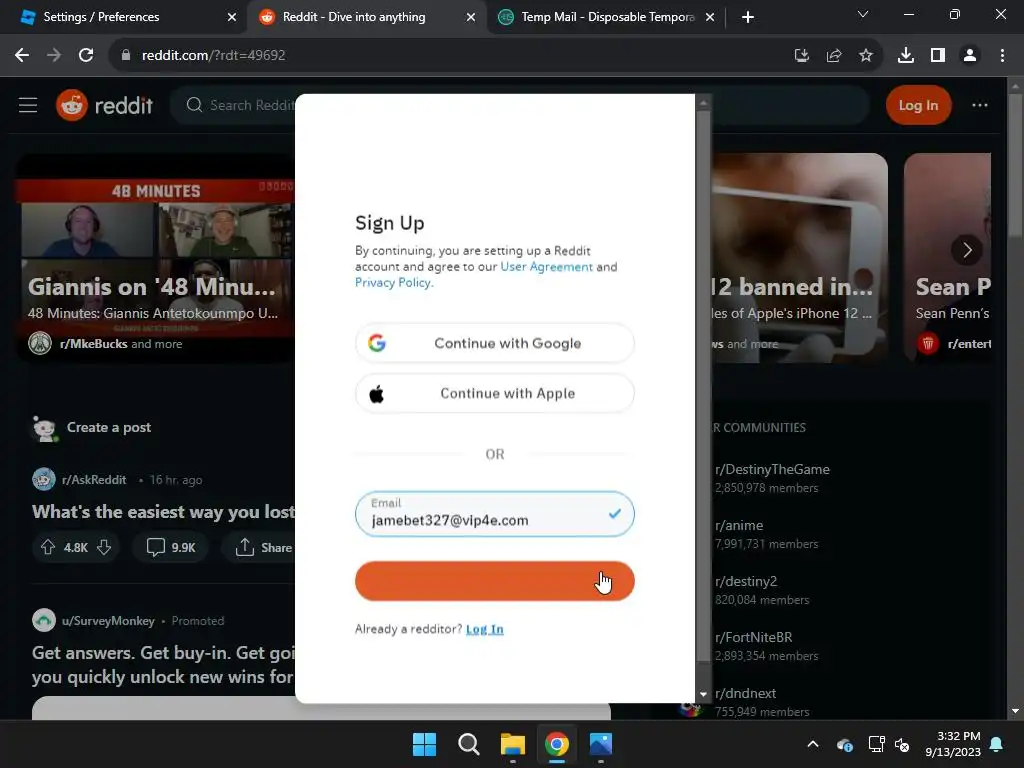
Task: Open a new browser tab
Action: tap(748, 17)
